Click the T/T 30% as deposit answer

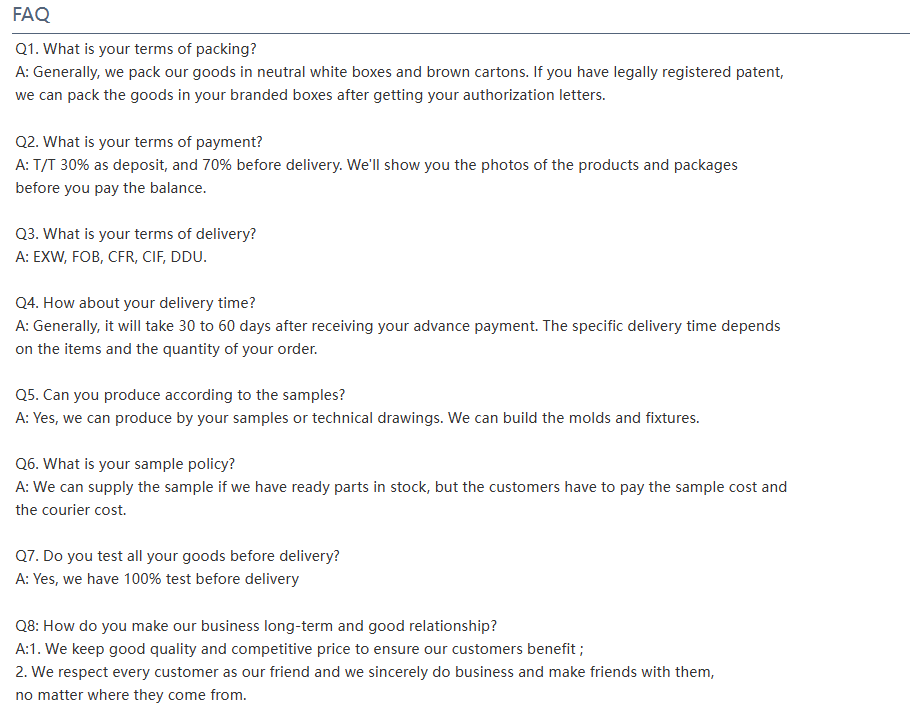click(x=376, y=165)
